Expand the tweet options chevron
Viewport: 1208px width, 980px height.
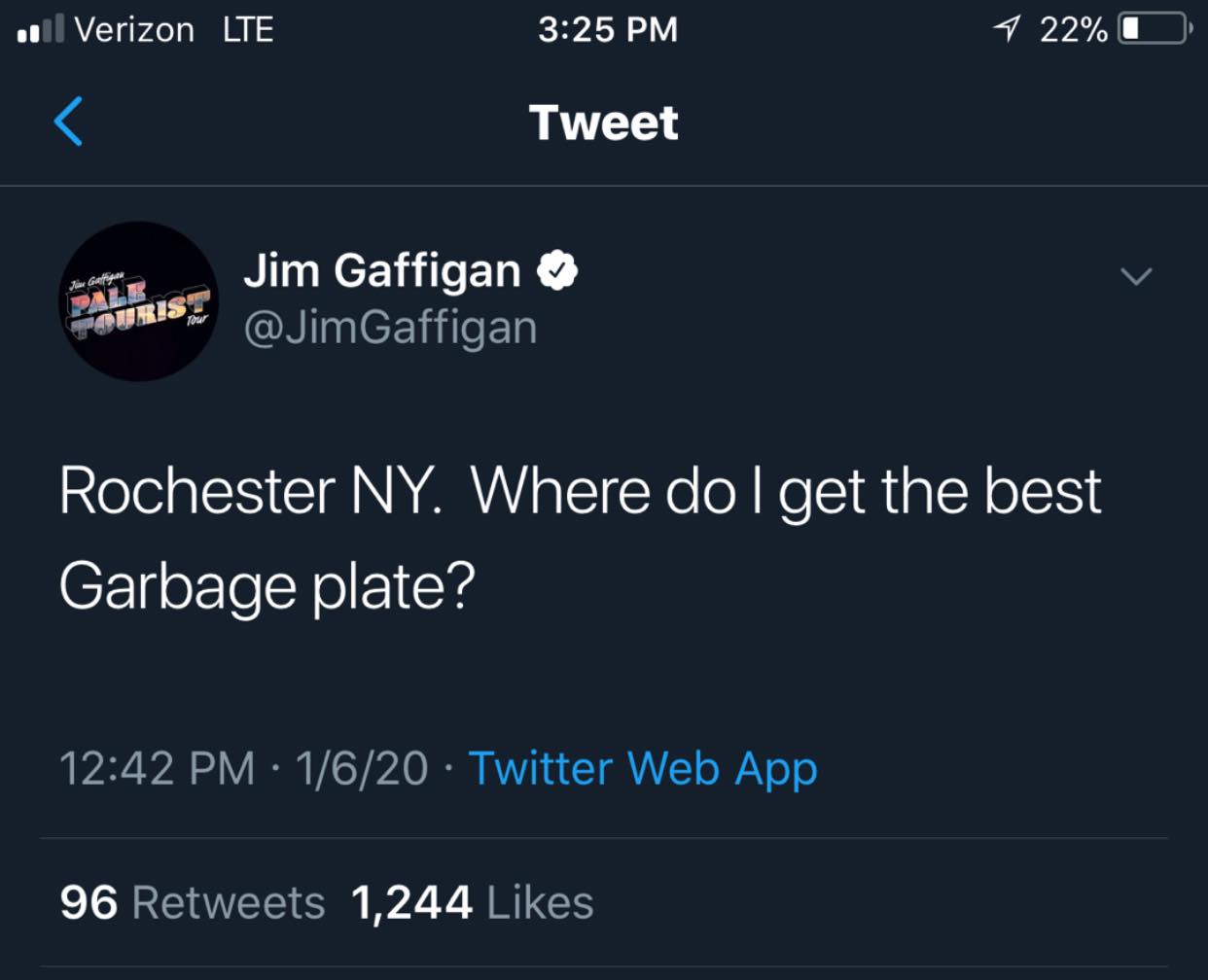(1136, 276)
